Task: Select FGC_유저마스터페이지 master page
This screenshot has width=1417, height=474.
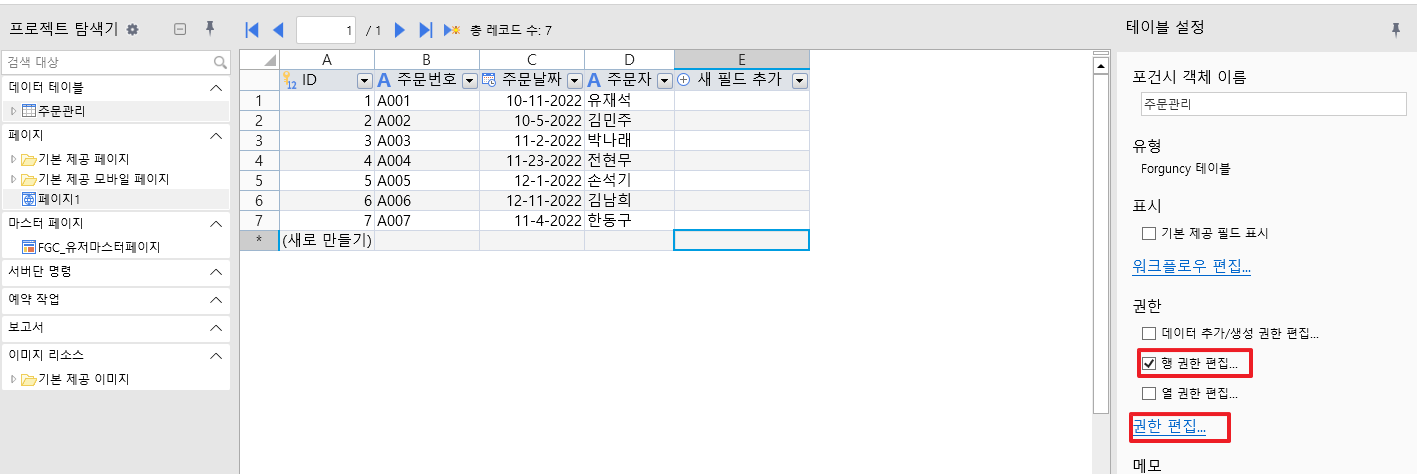Action: tap(98, 246)
